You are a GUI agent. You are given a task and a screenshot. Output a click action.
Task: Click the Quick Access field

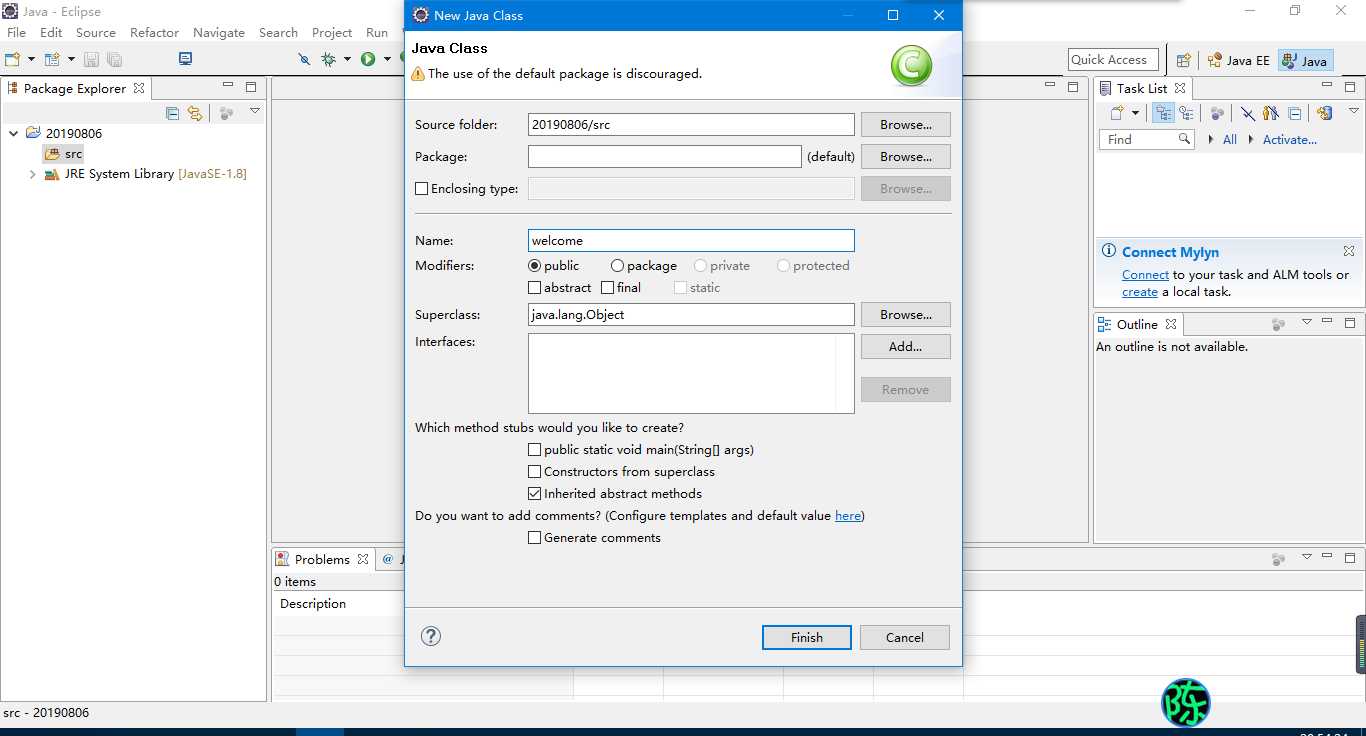tap(1113, 60)
